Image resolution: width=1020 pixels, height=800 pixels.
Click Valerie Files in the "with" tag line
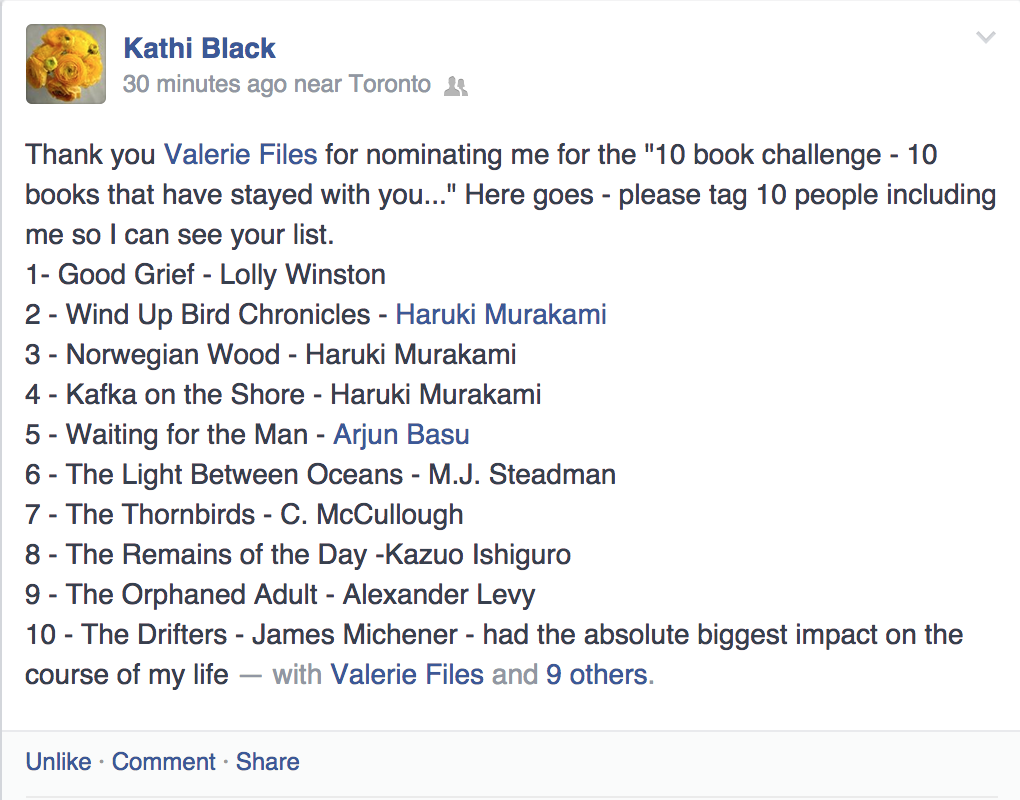pyautogui.click(x=407, y=675)
